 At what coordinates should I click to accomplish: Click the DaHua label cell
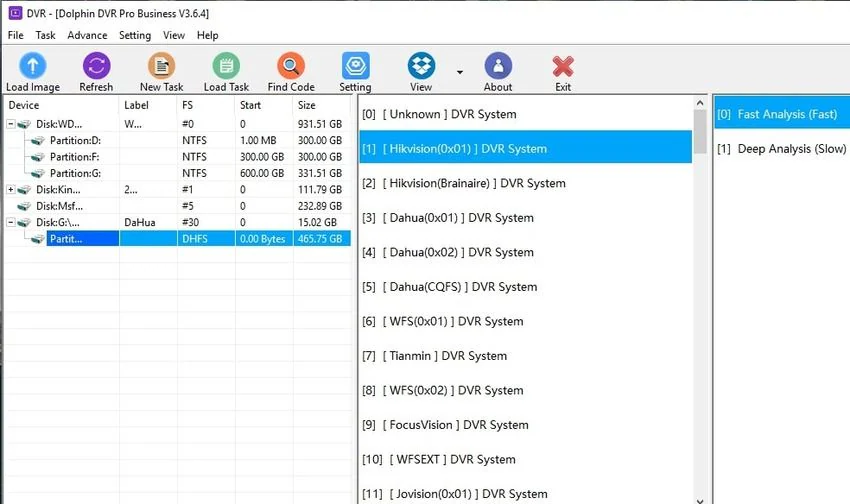(140, 222)
